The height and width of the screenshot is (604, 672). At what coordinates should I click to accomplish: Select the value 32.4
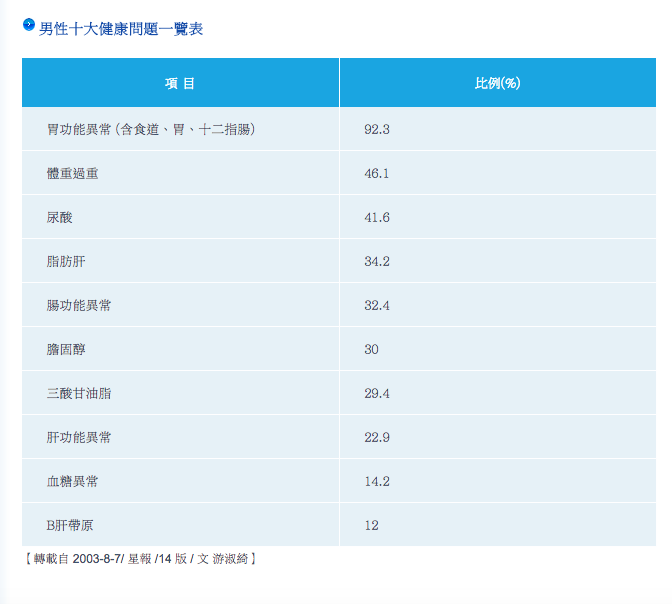click(x=377, y=306)
